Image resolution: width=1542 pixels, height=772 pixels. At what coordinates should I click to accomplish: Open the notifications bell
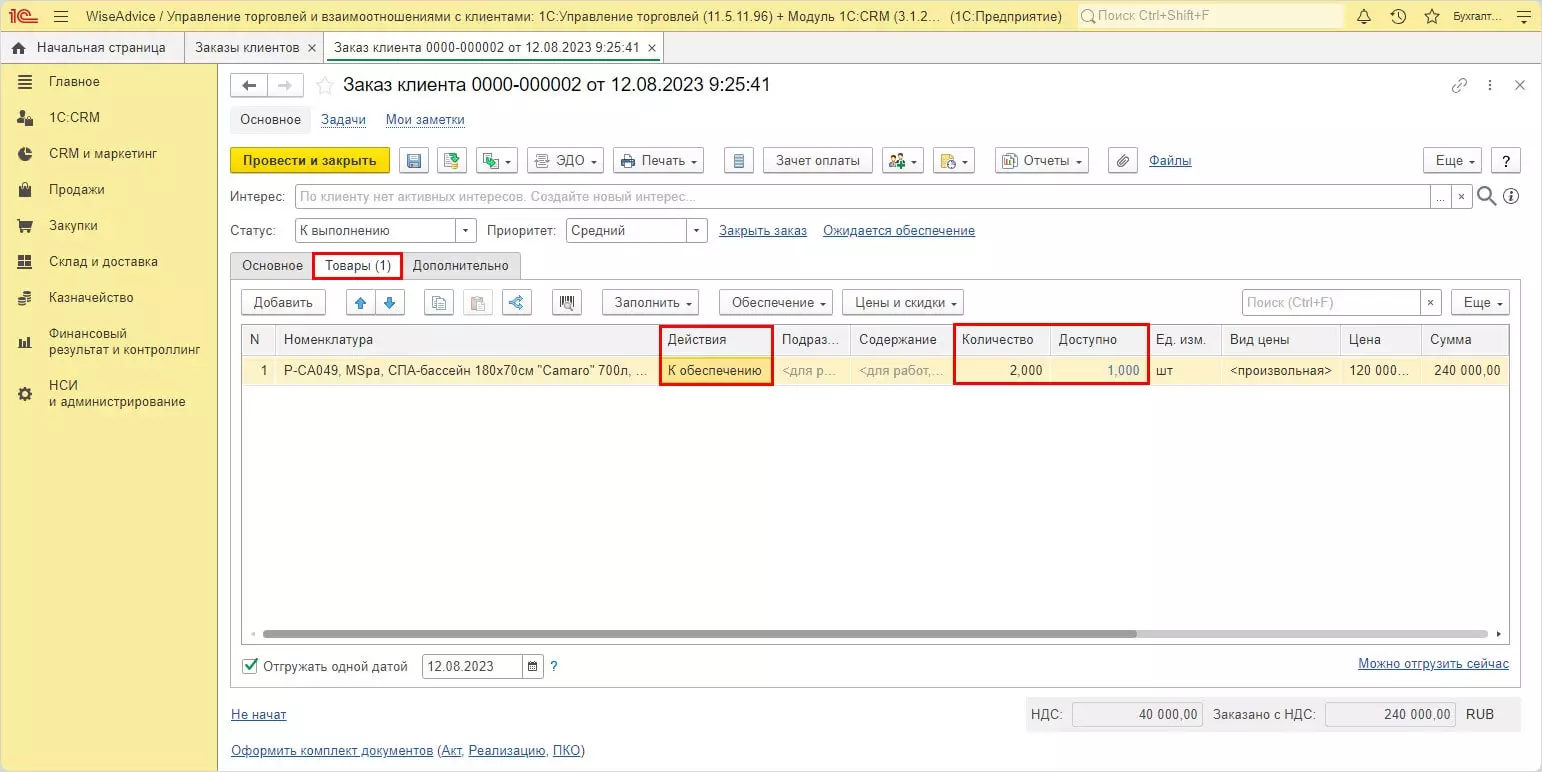pyautogui.click(x=1365, y=16)
